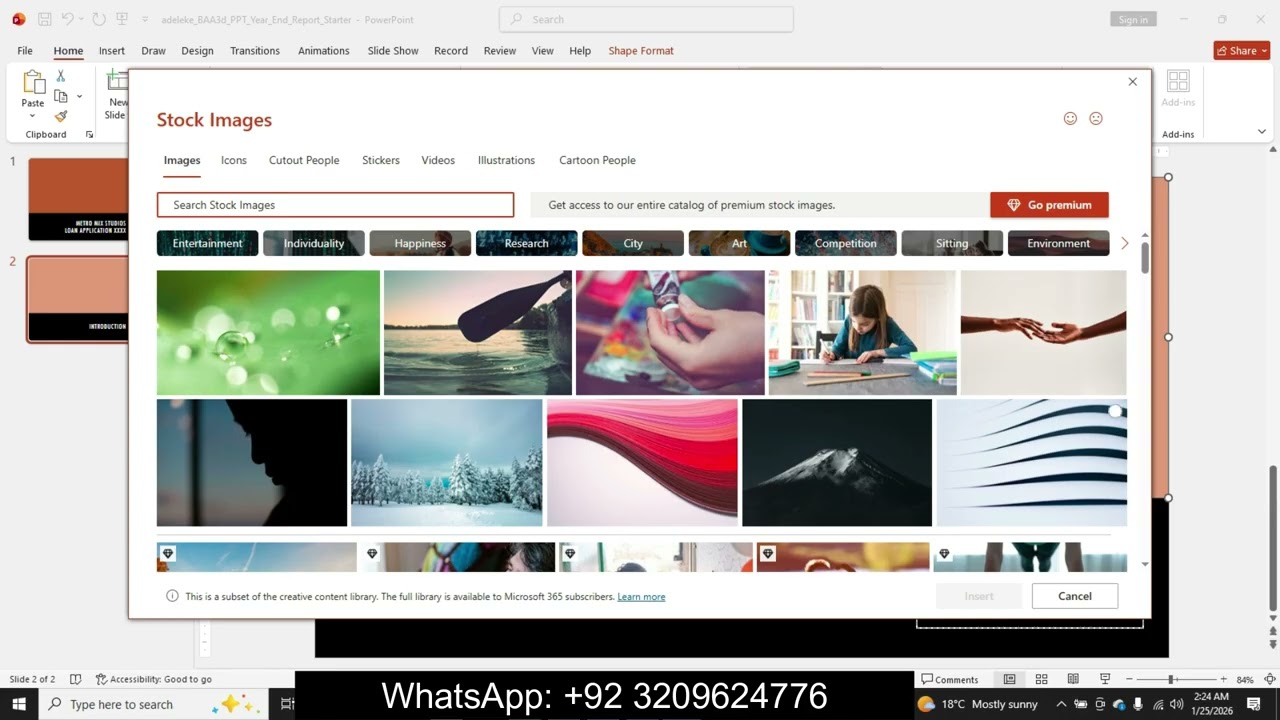This screenshot has width=1280, height=720.
Task: Click the Undo icon in title bar
Action: click(68, 19)
